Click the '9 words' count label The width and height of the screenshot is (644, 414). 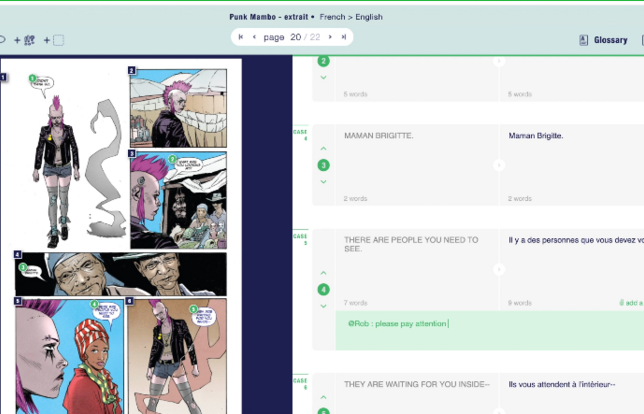(520, 303)
